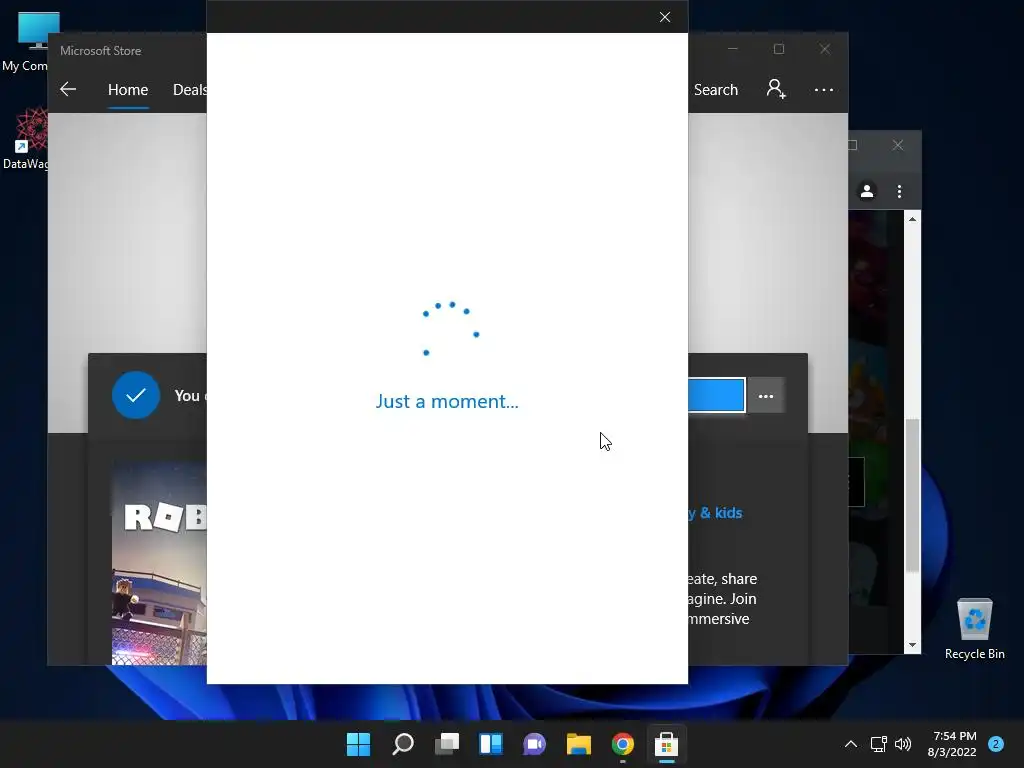Open the Widgets panel from the taskbar
Screen dimensions: 1024x768
click(490, 744)
